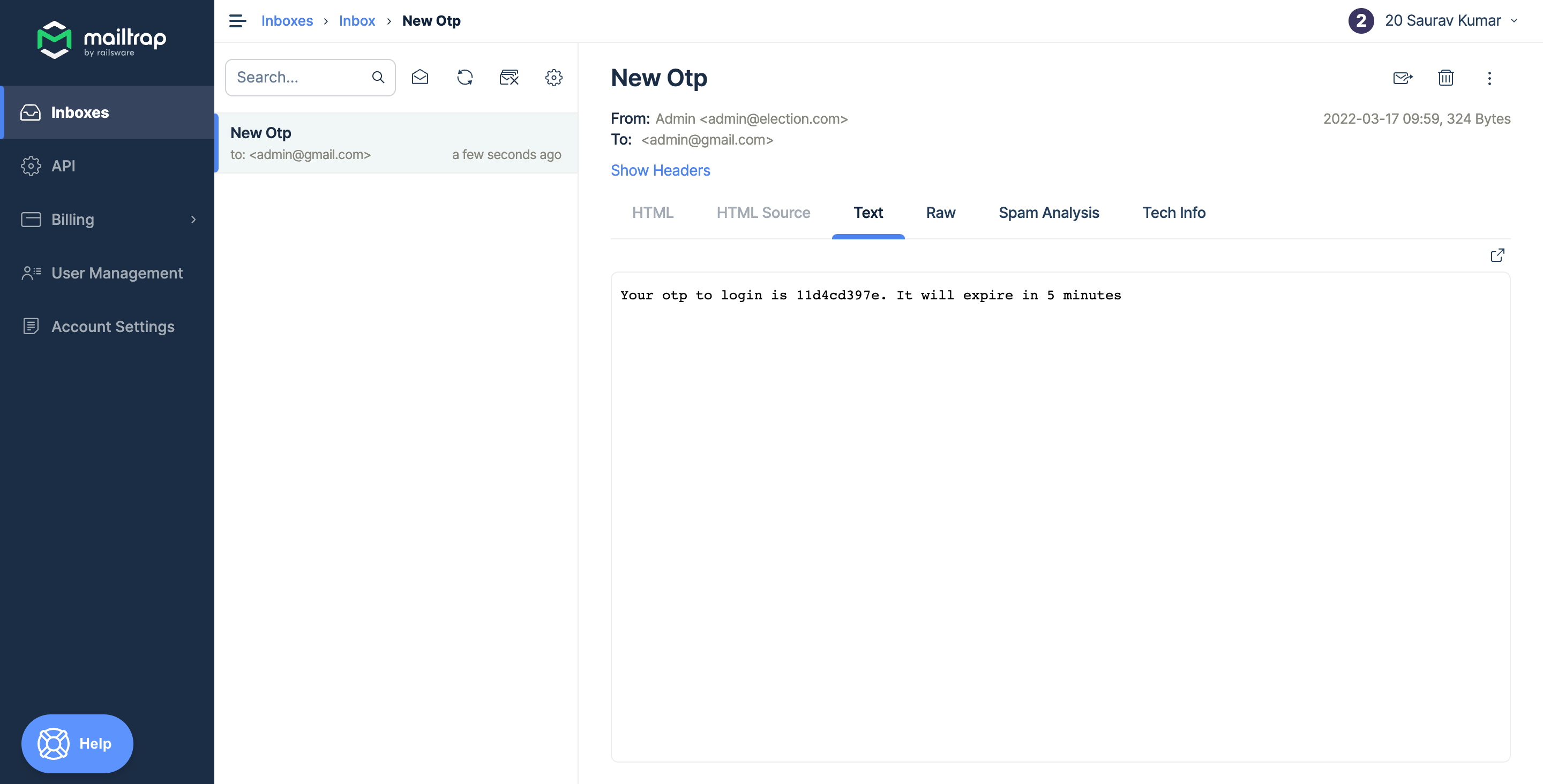Image resolution: width=1543 pixels, height=784 pixels.
Task: Refresh the inbox message list
Action: tap(465, 77)
